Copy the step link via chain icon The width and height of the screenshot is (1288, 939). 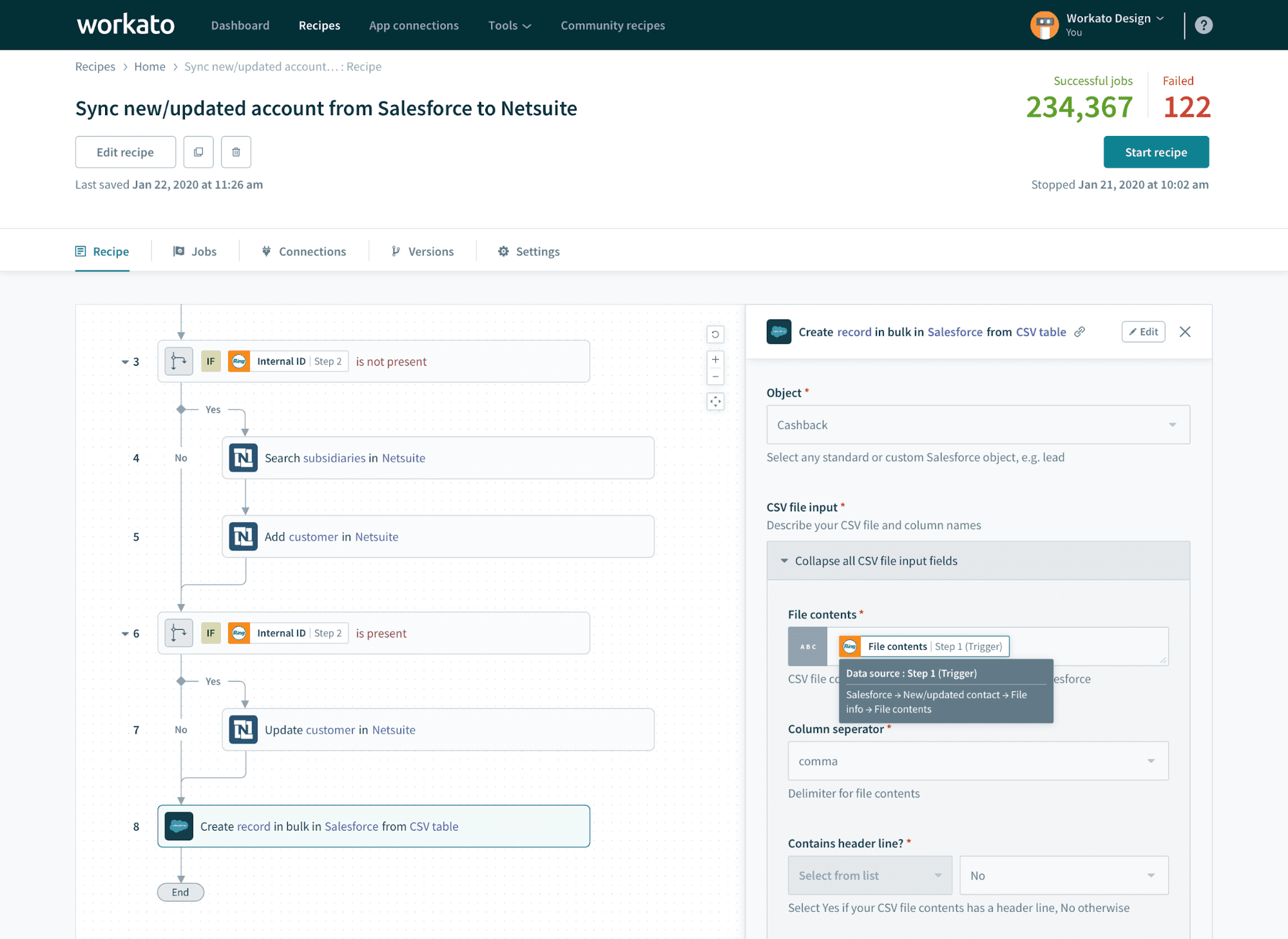point(1079,332)
